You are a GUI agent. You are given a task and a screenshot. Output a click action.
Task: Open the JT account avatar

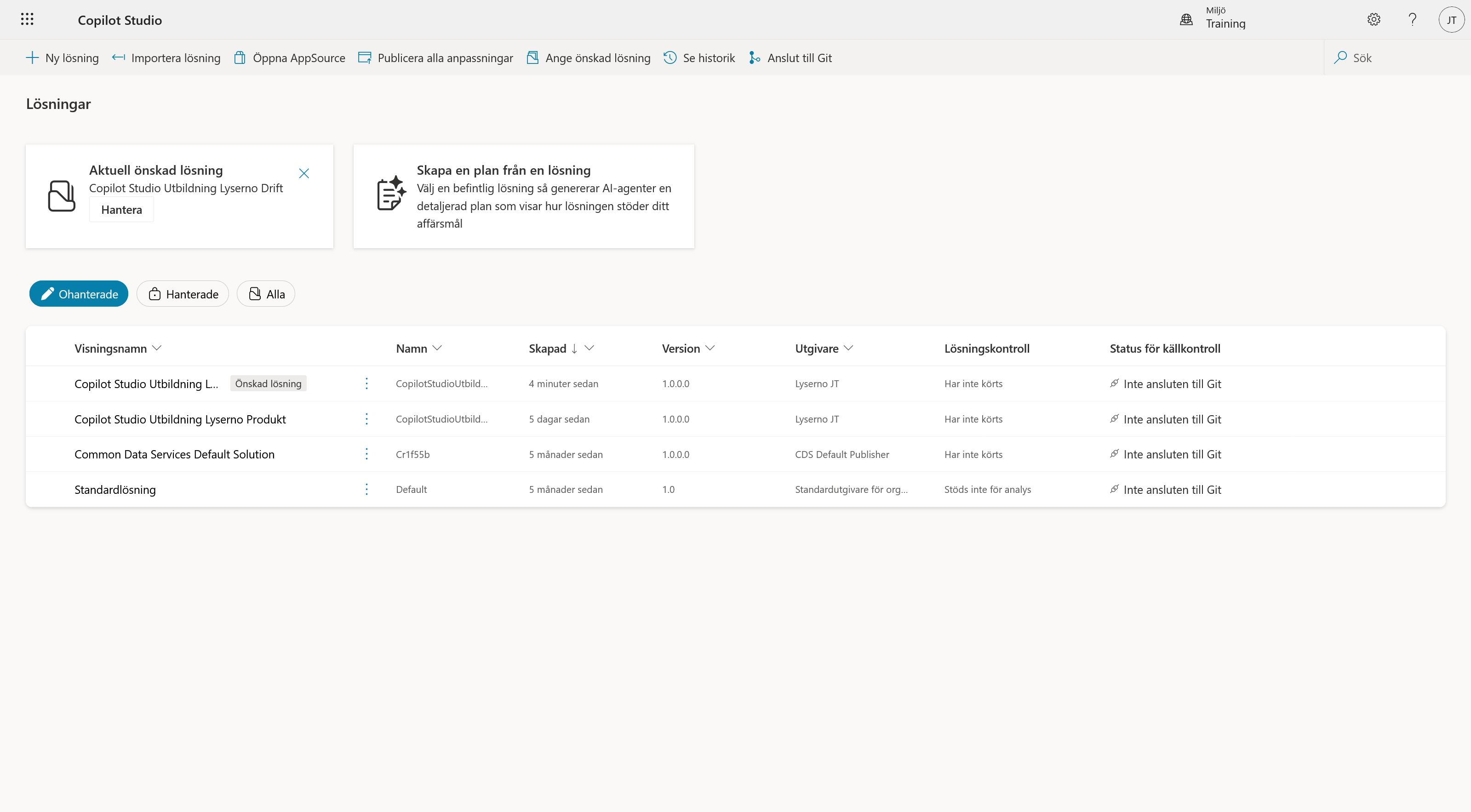1451,20
